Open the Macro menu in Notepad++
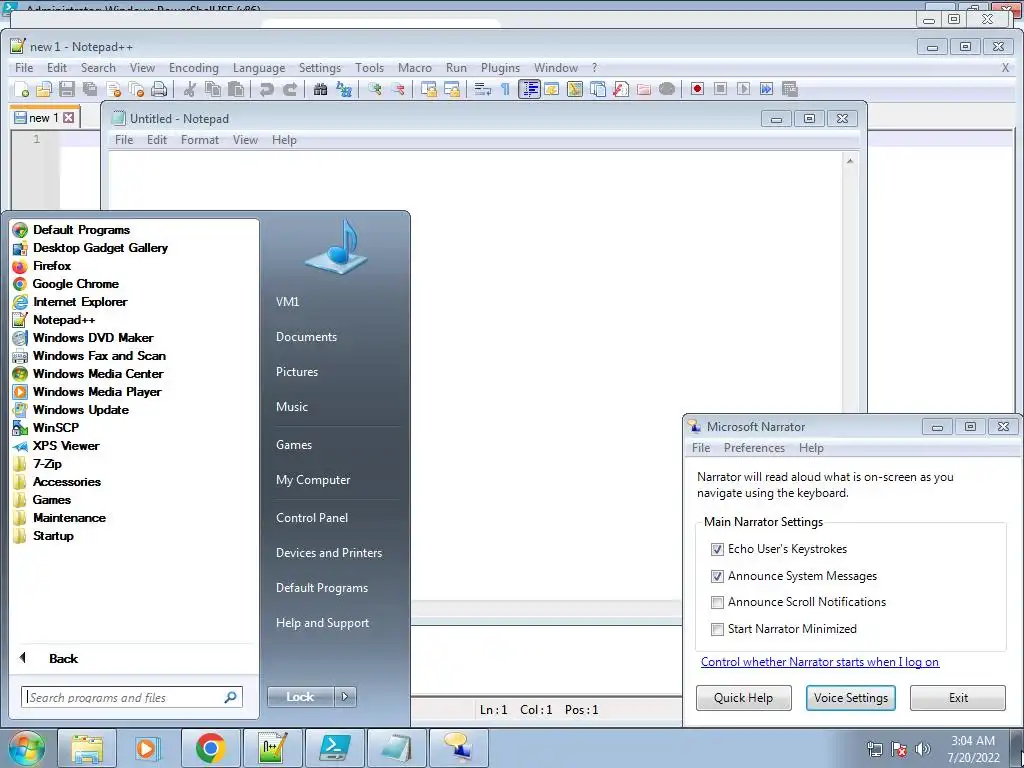Viewport: 1024px width, 768px height. (x=415, y=68)
